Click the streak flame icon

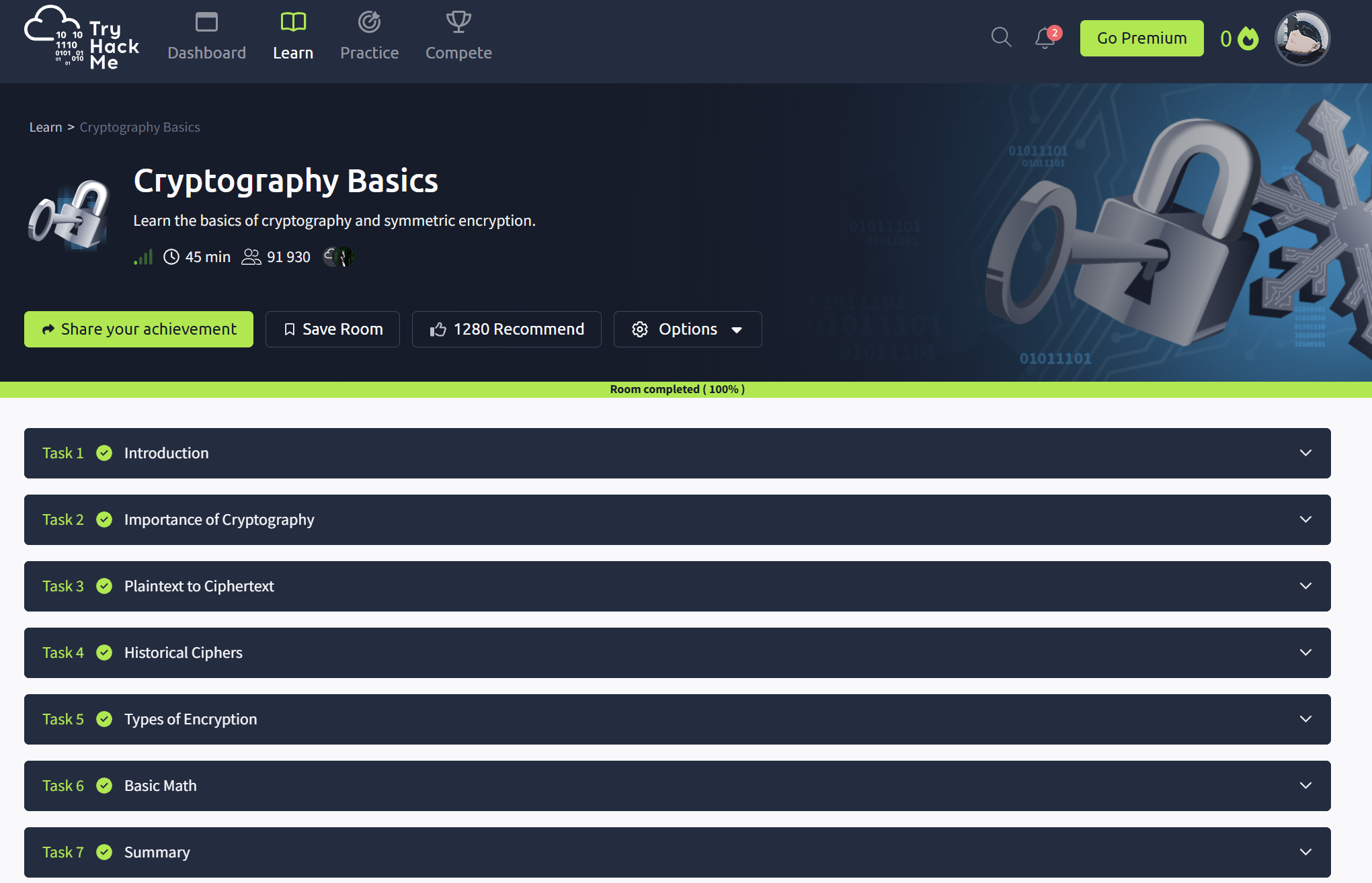1248,39
